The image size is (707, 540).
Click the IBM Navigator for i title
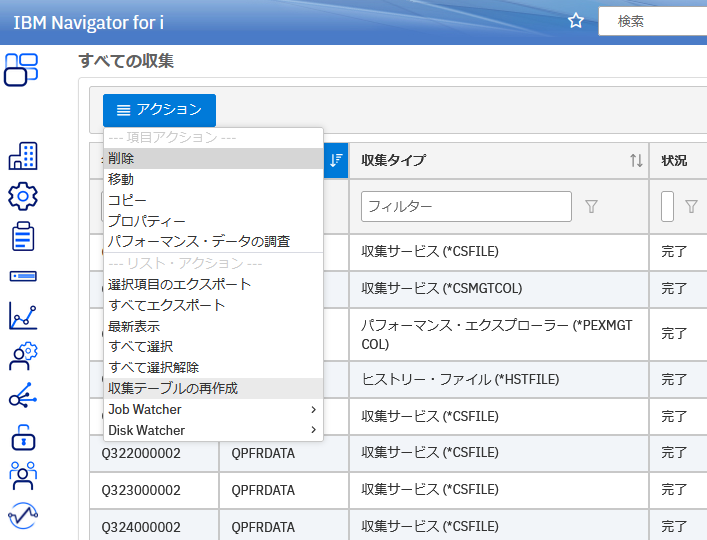click(88, 23)
